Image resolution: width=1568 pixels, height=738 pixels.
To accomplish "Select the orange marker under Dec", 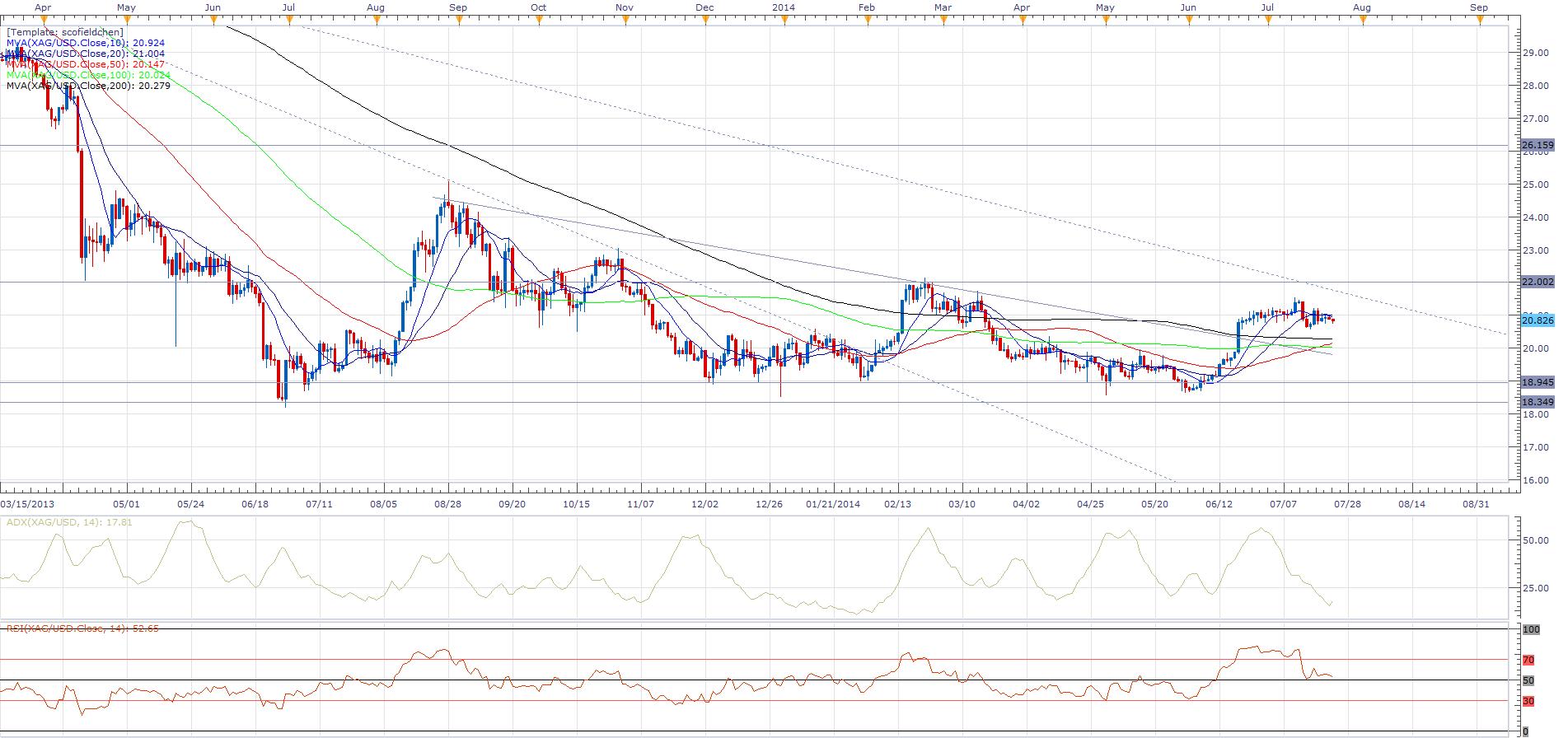I will tap(706, 21).
